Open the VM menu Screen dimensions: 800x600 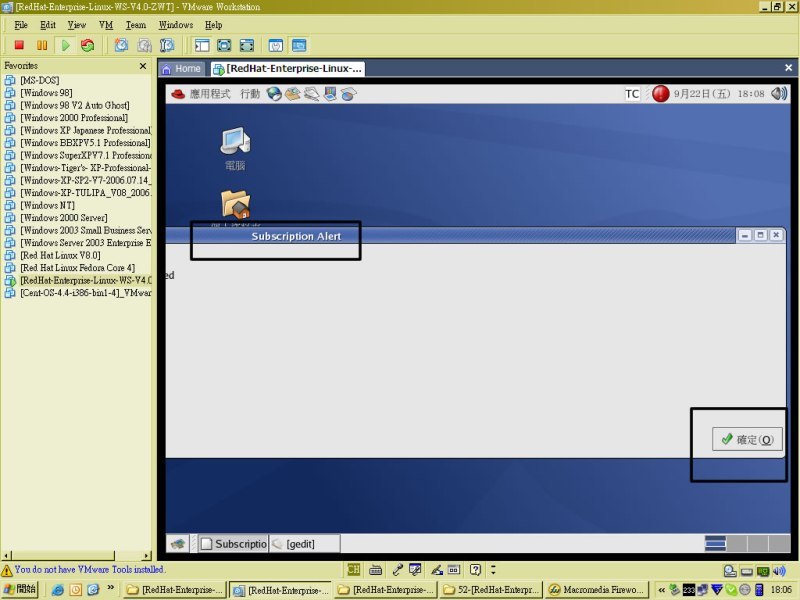click(x=106, y=25)
